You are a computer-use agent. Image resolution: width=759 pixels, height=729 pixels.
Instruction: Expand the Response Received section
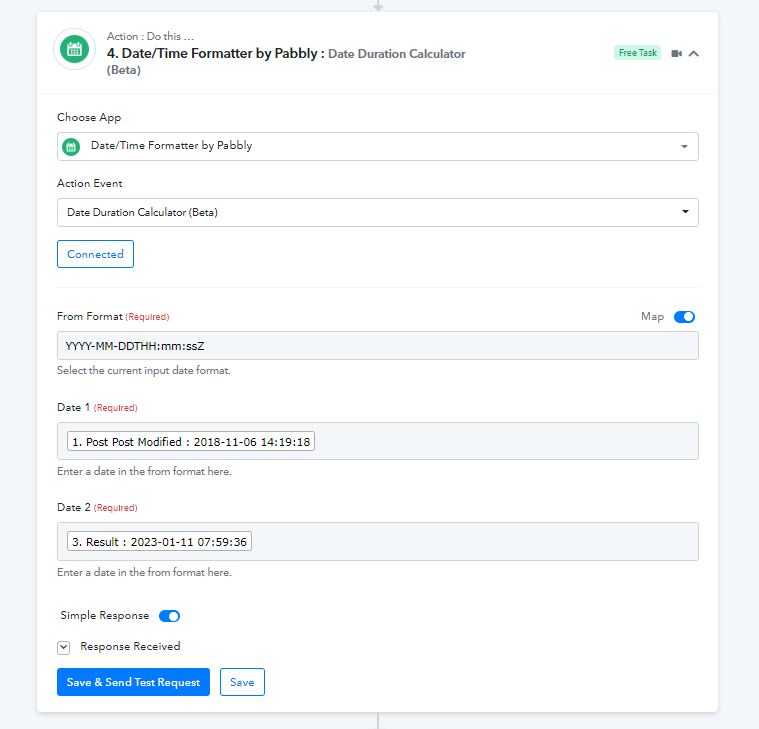(63, 647)
